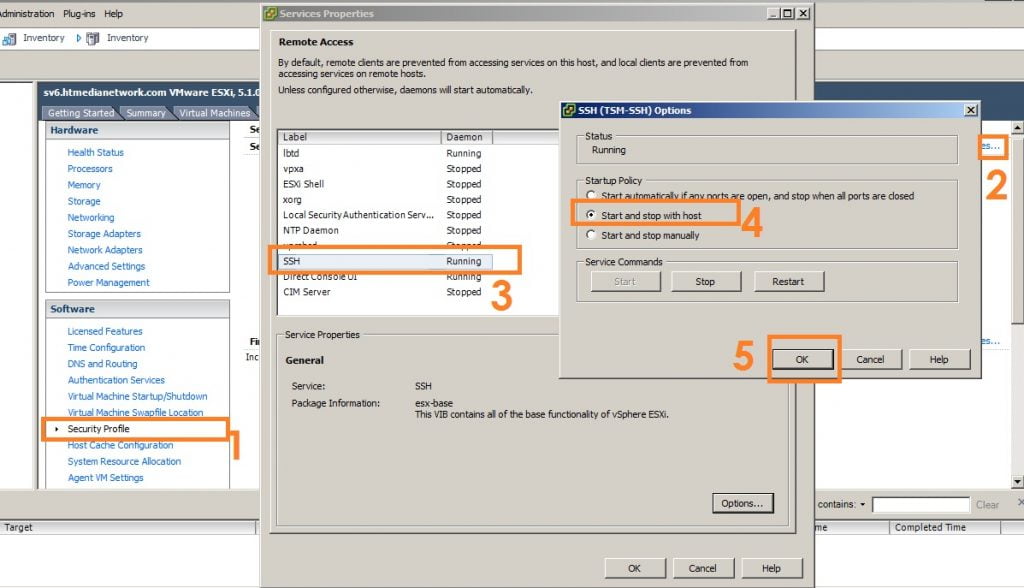Click the Properties link beside Services

point(991,146)
